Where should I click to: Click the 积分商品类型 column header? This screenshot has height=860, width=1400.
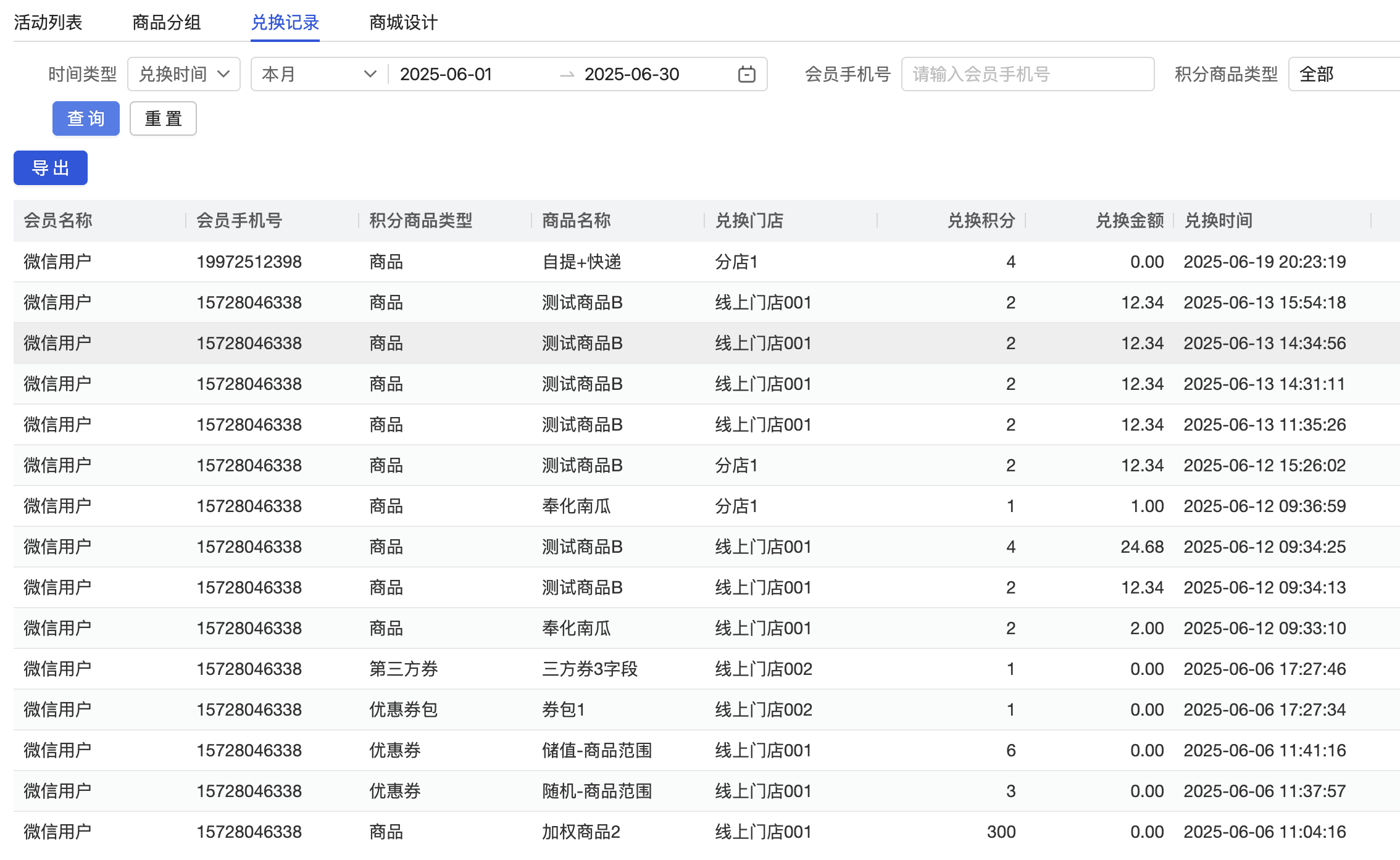point(421,220)
